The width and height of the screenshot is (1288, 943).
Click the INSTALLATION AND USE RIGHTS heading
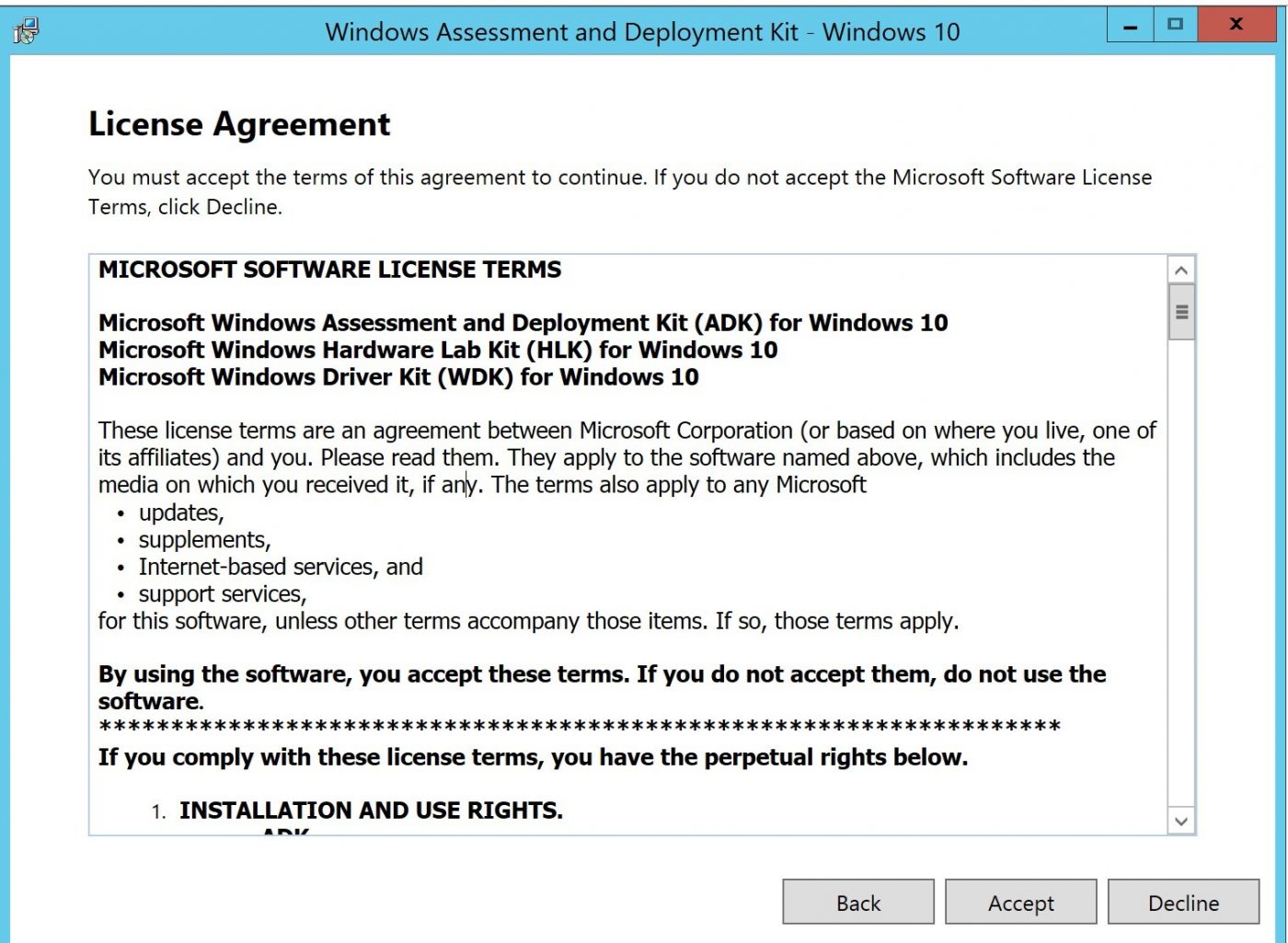(x=372, y=811)
